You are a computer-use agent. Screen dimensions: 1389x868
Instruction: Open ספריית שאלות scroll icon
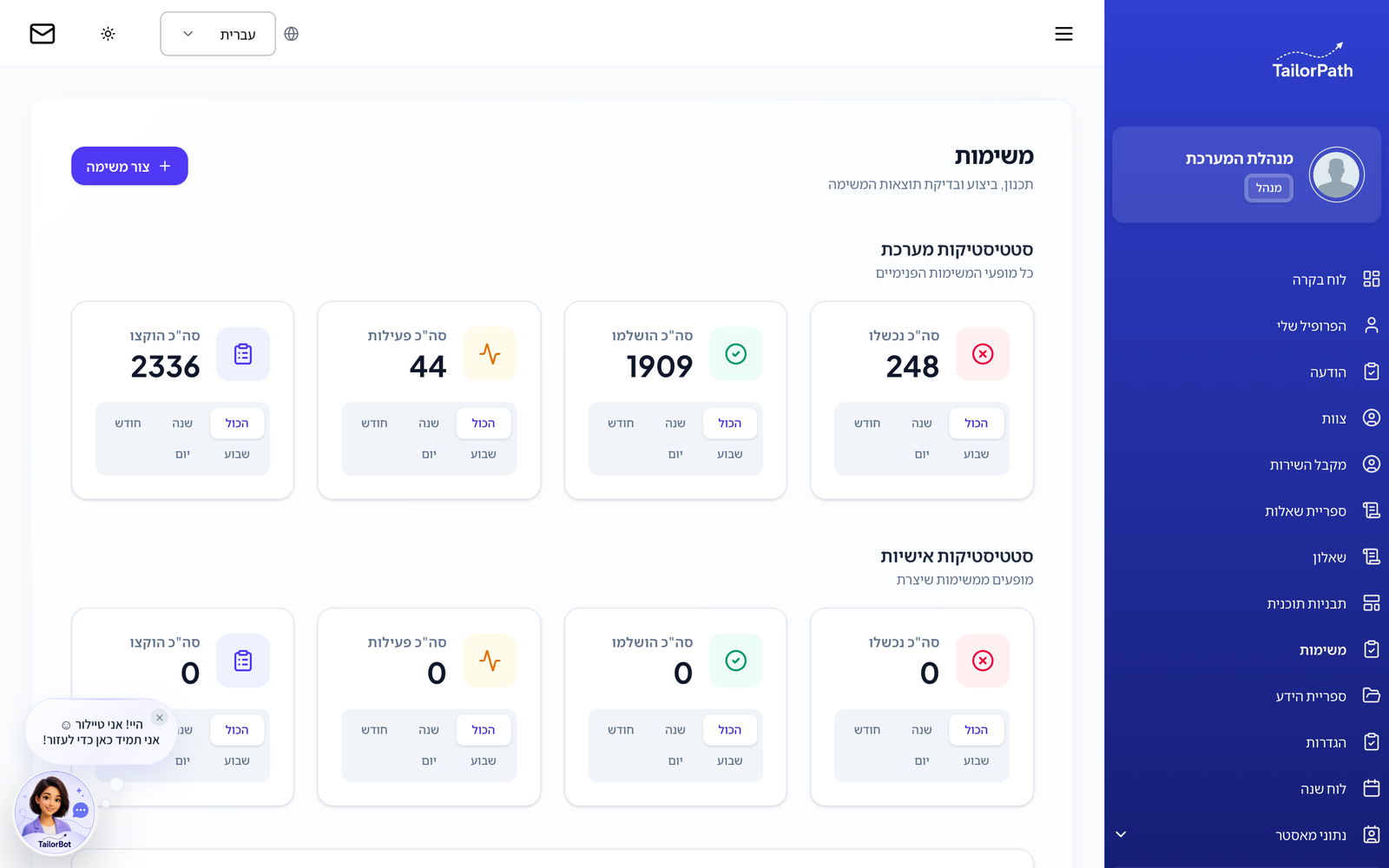1372,510
